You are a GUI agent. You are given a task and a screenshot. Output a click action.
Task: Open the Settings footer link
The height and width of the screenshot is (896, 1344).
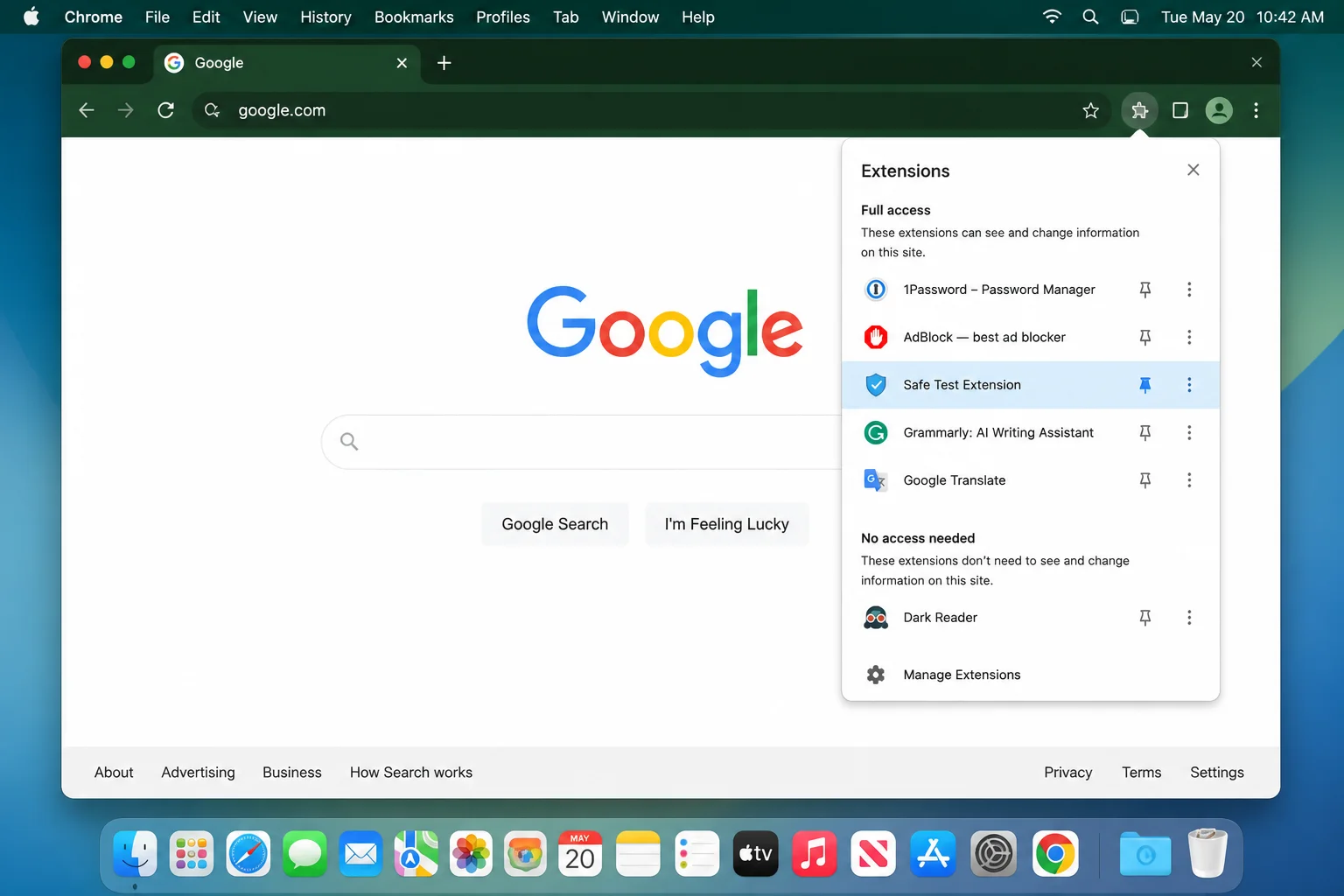[x=1217, y=773]
